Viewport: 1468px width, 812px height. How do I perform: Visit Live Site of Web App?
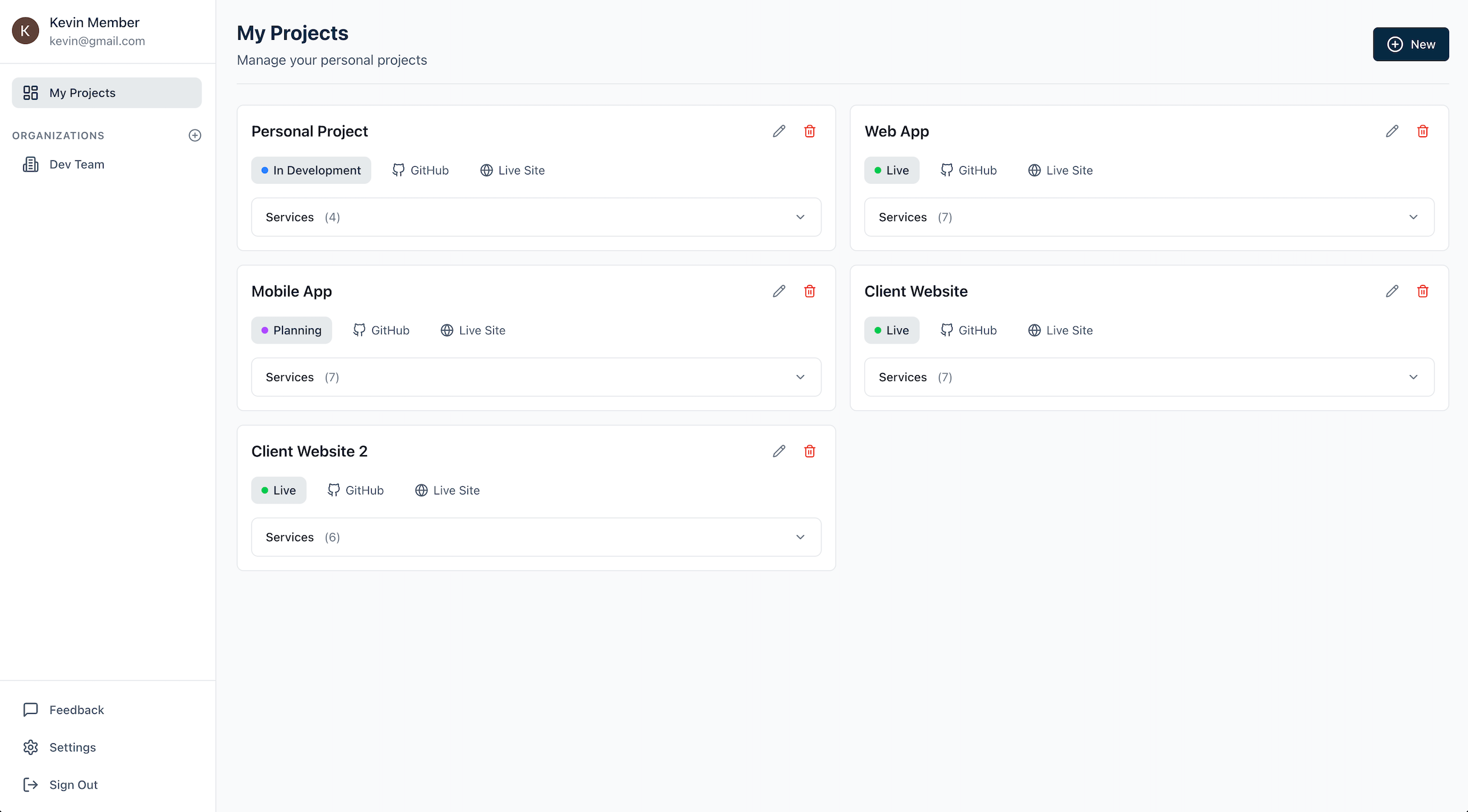(1060, 170)
